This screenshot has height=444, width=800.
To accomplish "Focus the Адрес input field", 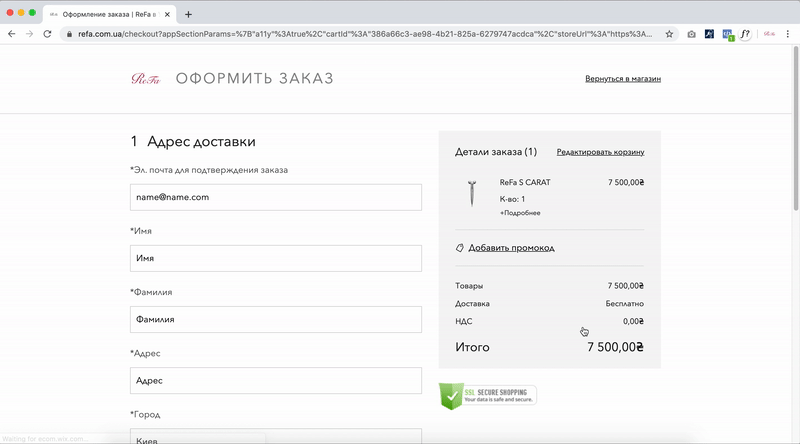I will [x=276, y=381].
